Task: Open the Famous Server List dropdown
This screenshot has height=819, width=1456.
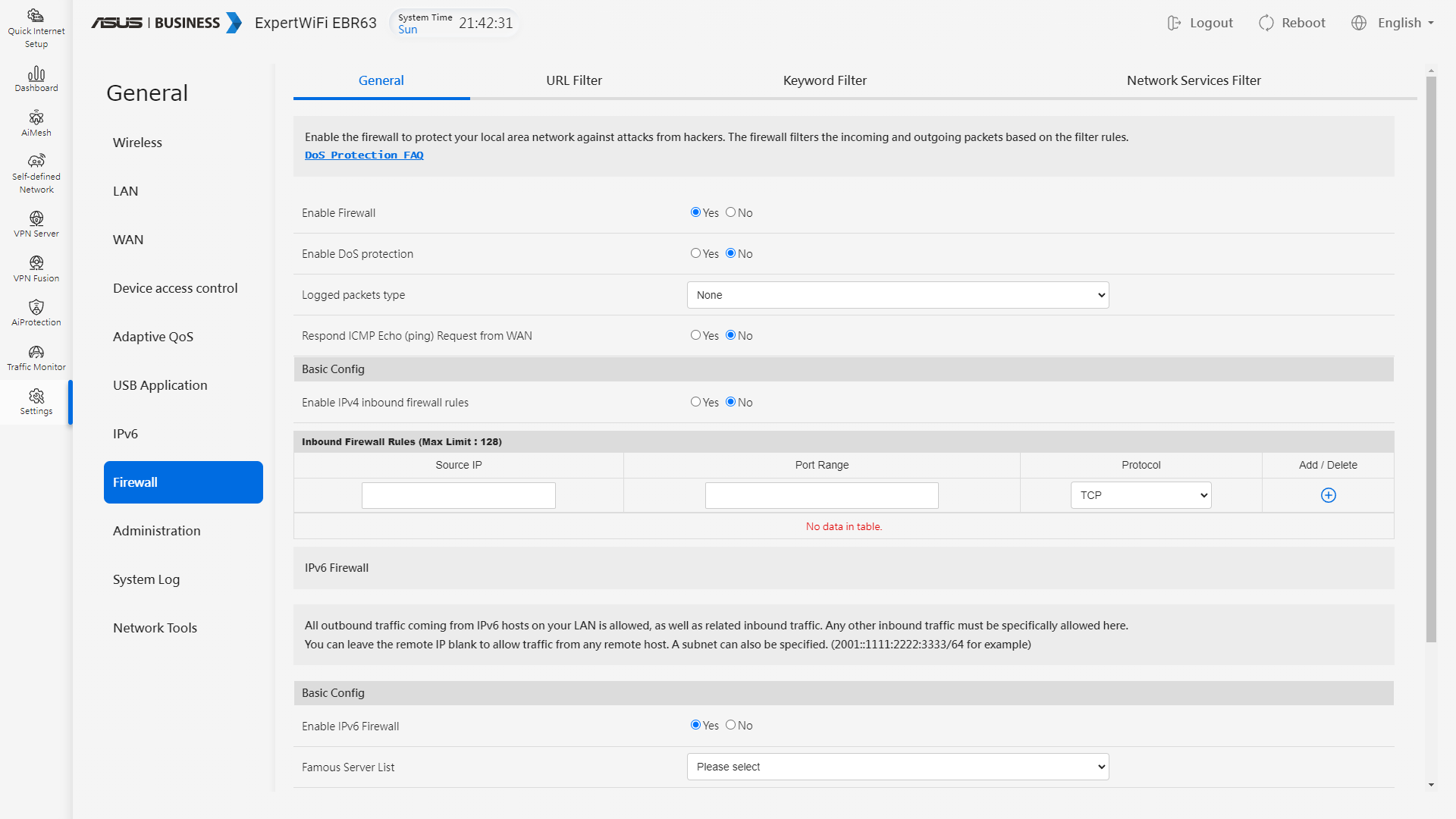Action: pyautogui.click(x=897, y=767)
